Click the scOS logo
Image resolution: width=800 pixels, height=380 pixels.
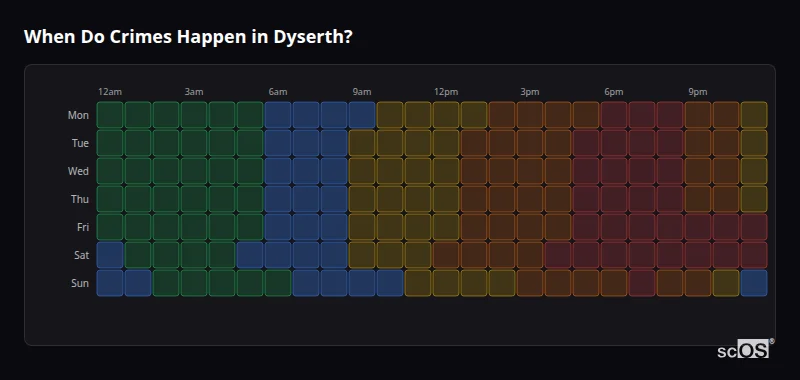[x=745, y=348]
